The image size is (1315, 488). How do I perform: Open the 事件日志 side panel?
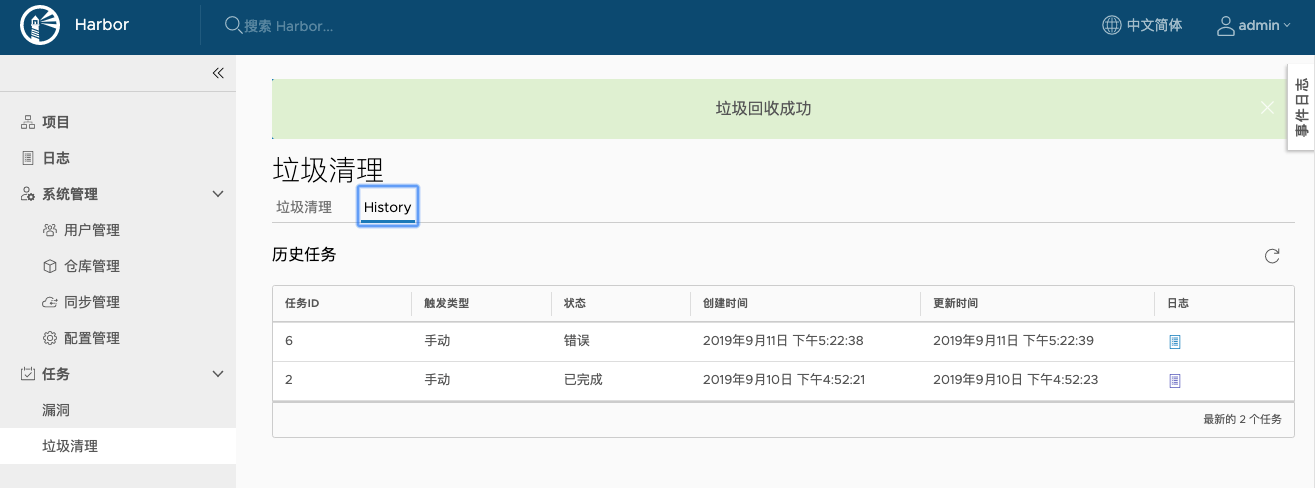point(1301,108)
